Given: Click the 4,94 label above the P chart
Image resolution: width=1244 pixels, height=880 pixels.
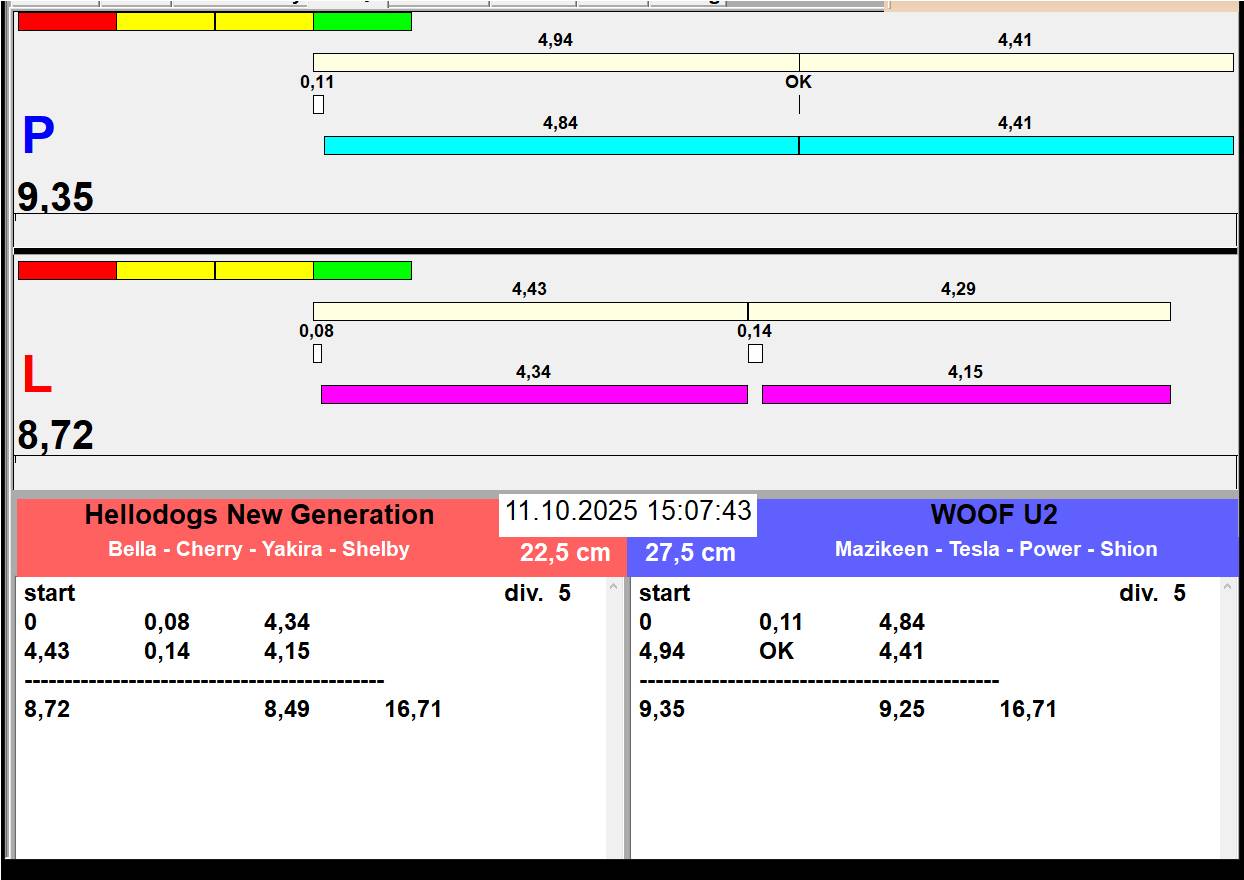Looking at the screenshot, I should 555,40.
